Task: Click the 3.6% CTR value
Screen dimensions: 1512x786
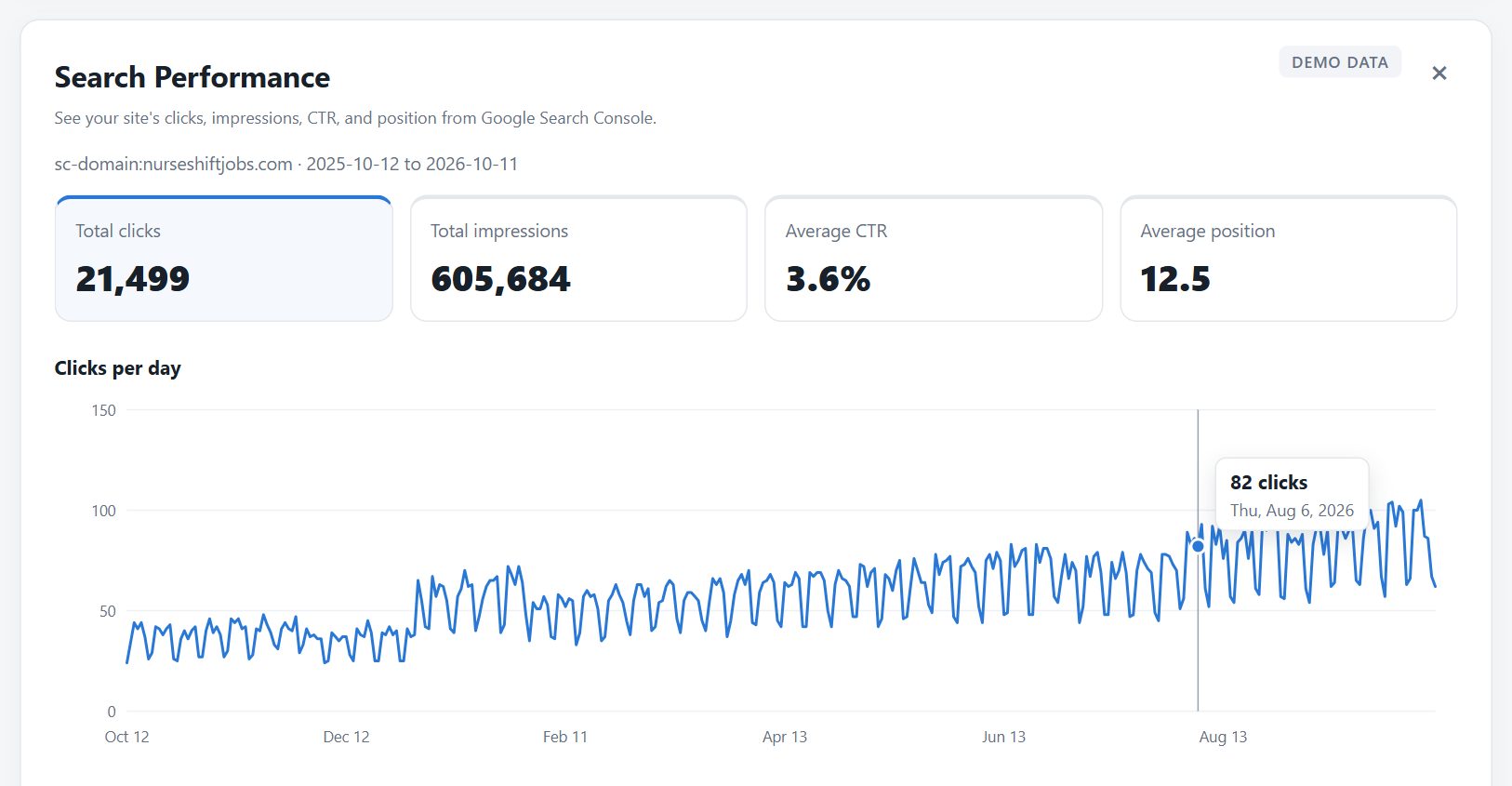Action: pos(829,279)
